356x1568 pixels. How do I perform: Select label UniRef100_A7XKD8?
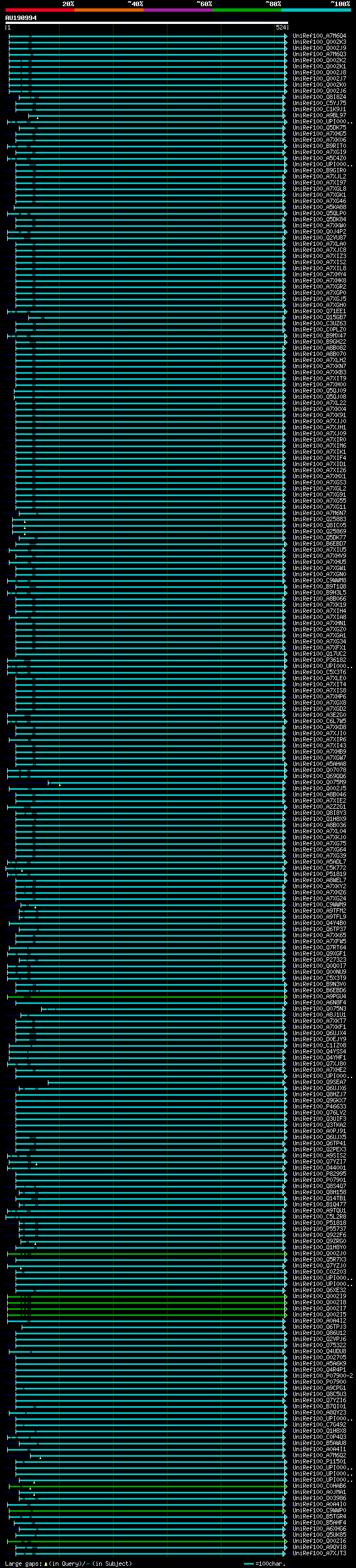319,728
